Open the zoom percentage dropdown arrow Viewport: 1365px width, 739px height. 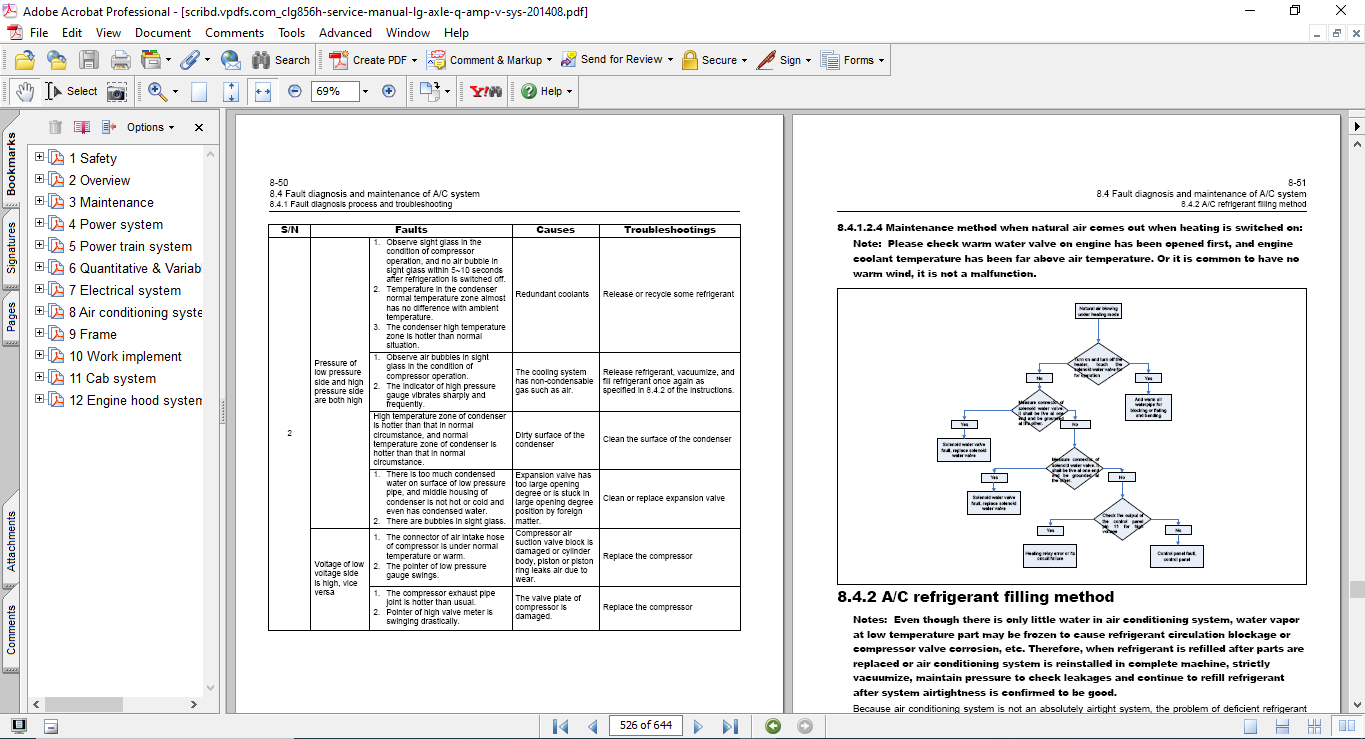point(365,91)
